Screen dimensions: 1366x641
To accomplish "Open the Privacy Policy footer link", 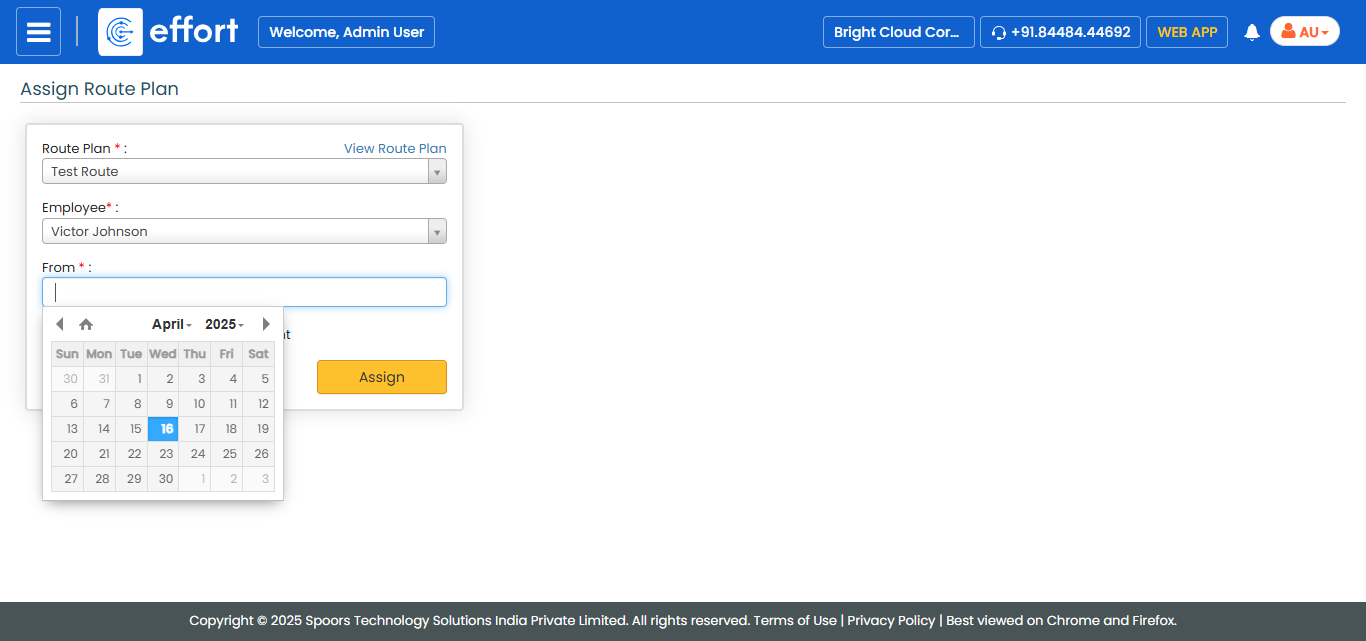I will pyautogui.click(x=891, y=620).
